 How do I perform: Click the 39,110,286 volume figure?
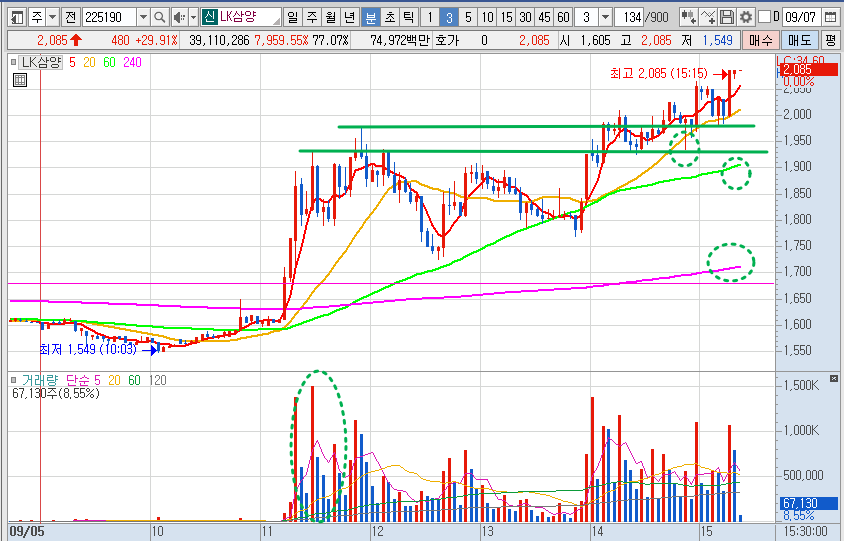[x=220, y=40]
